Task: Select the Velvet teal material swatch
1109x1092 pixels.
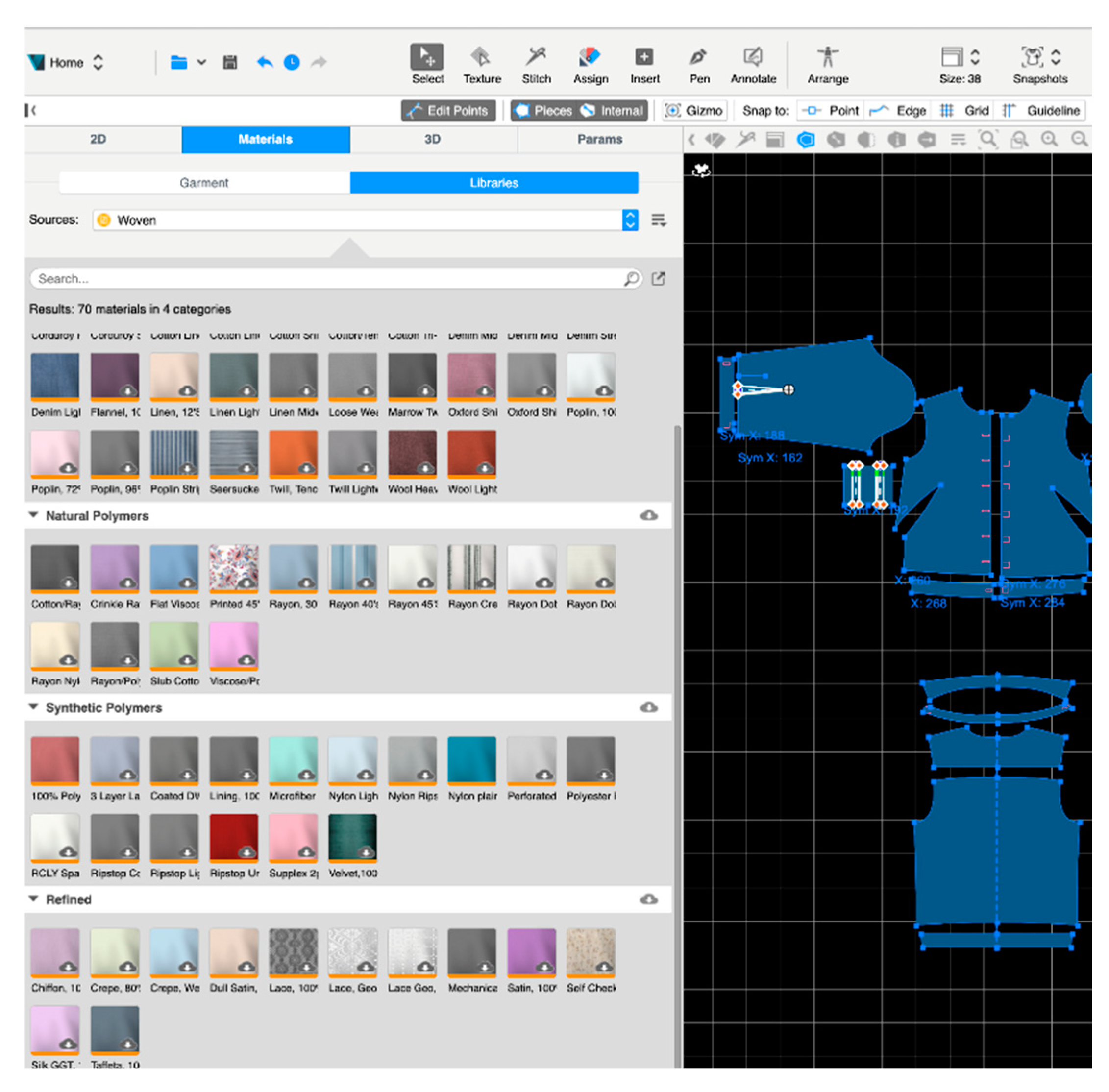Action: (352, 837)
